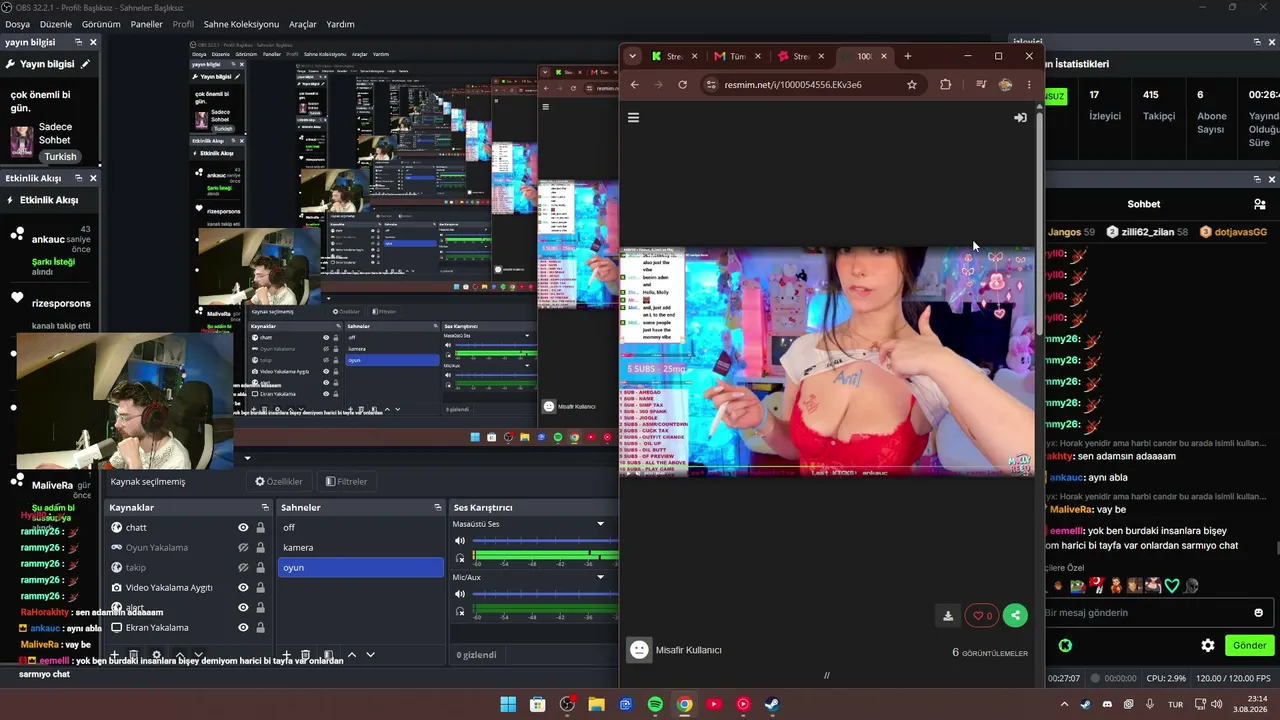Open the Paneller menu
This screenshot has height=720, width=1280.
pyautogui.click(x=146, y=24)
